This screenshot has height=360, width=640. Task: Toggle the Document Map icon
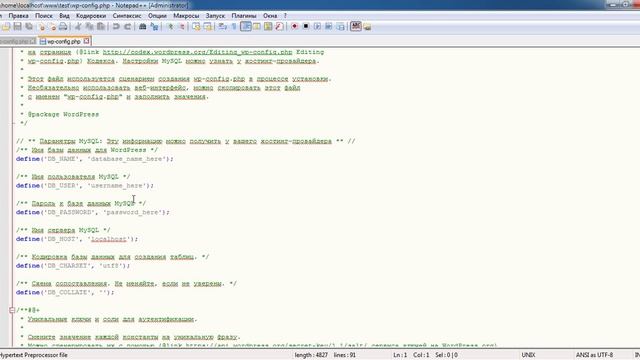coord(268,27)
